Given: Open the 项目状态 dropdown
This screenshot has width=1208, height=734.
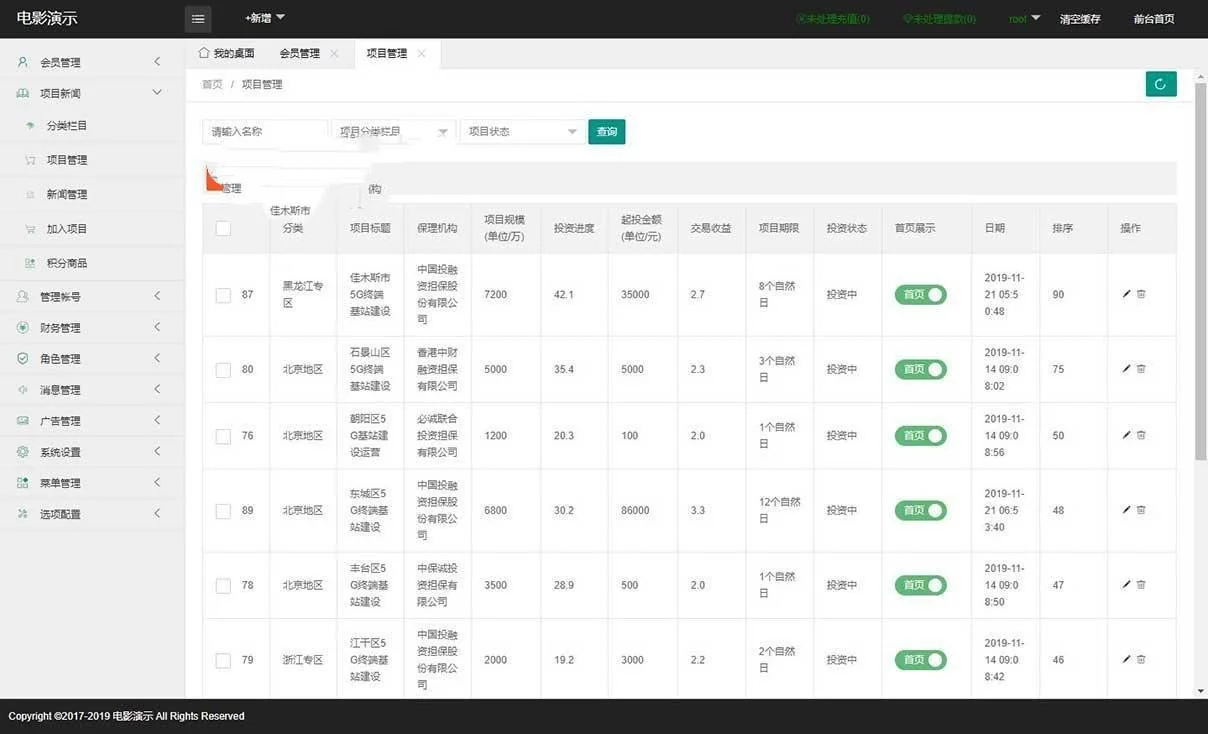Looking at the screenshot, I should (522, 132).
